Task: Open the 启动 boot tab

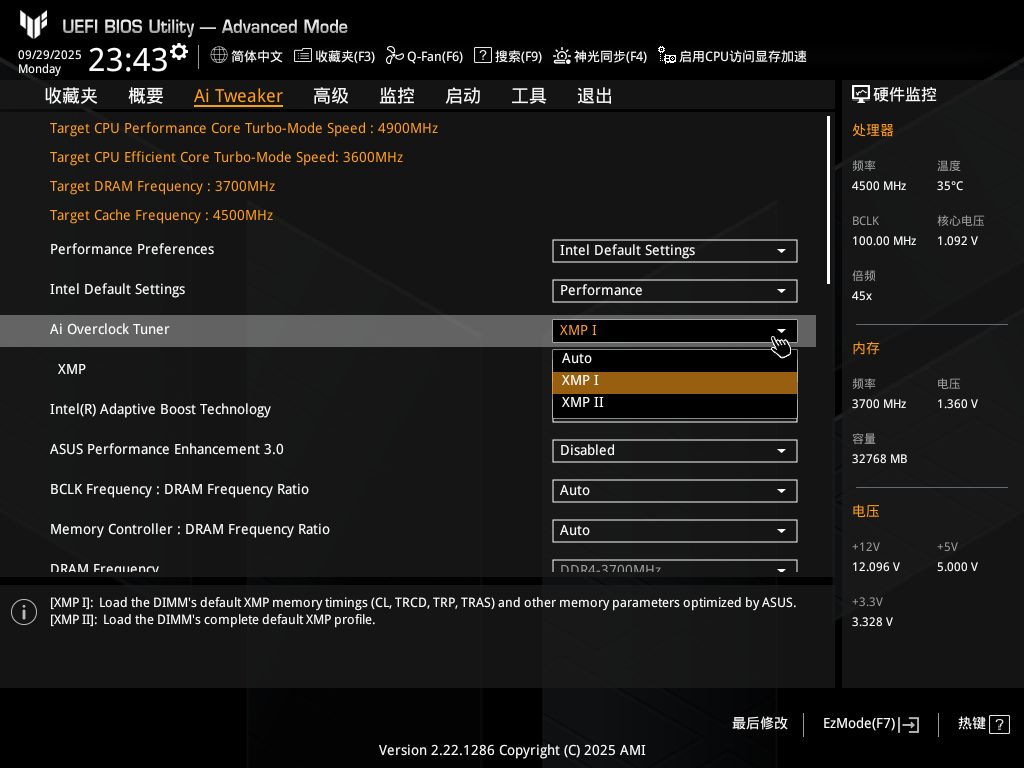Action: tap(463, 96)
